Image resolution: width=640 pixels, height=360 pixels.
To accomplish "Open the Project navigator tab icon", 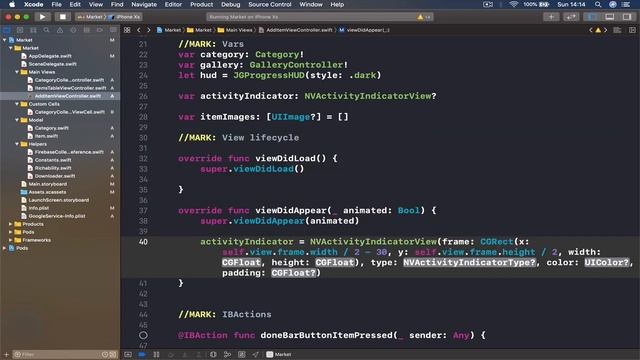I will click(x=7, y=30).
